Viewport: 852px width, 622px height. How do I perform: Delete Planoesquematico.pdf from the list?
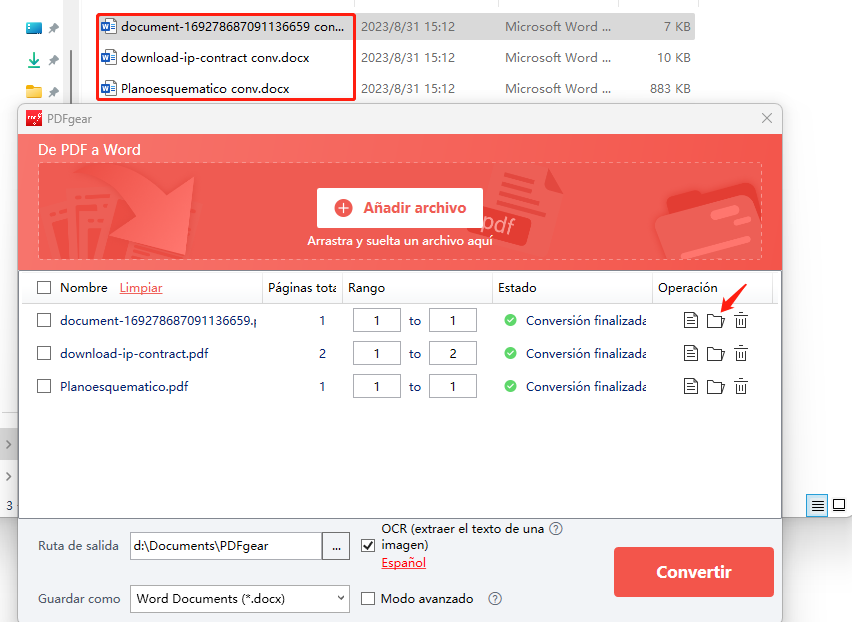click(x=741, y=386)
